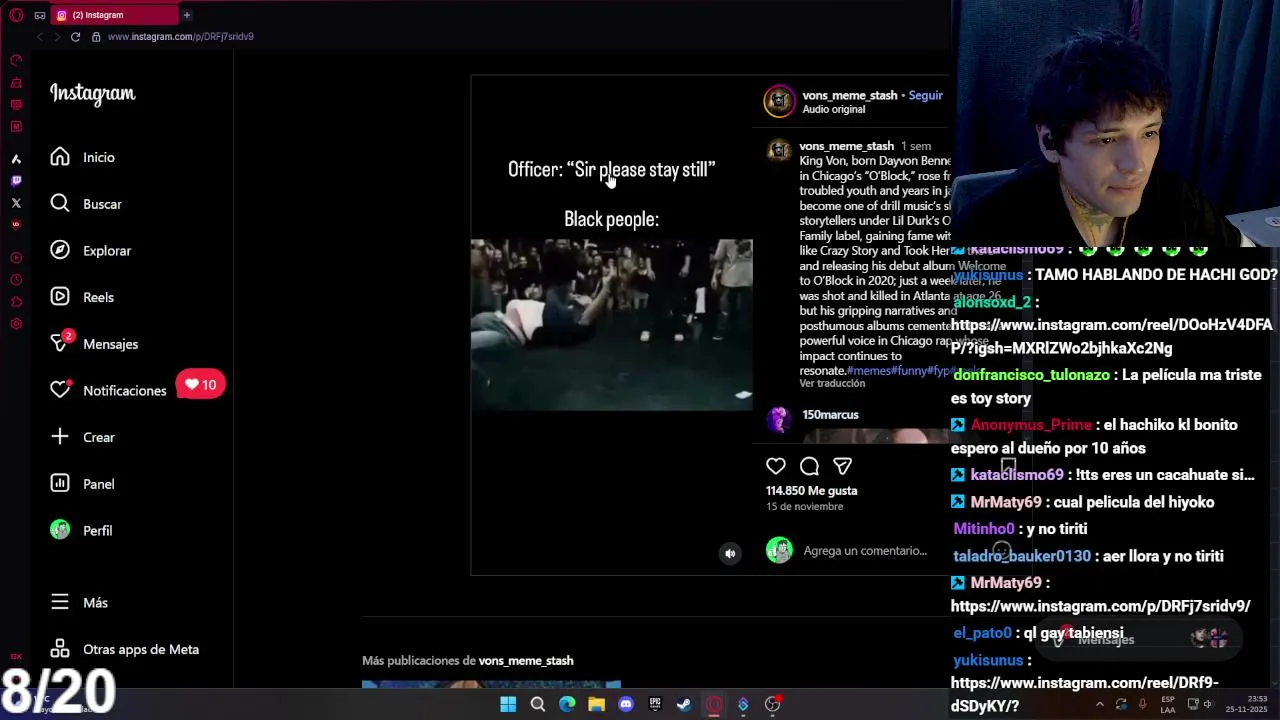Open vons_meme_stash profile from post header
Viewport: 1280px width, 720px height.
849,95
